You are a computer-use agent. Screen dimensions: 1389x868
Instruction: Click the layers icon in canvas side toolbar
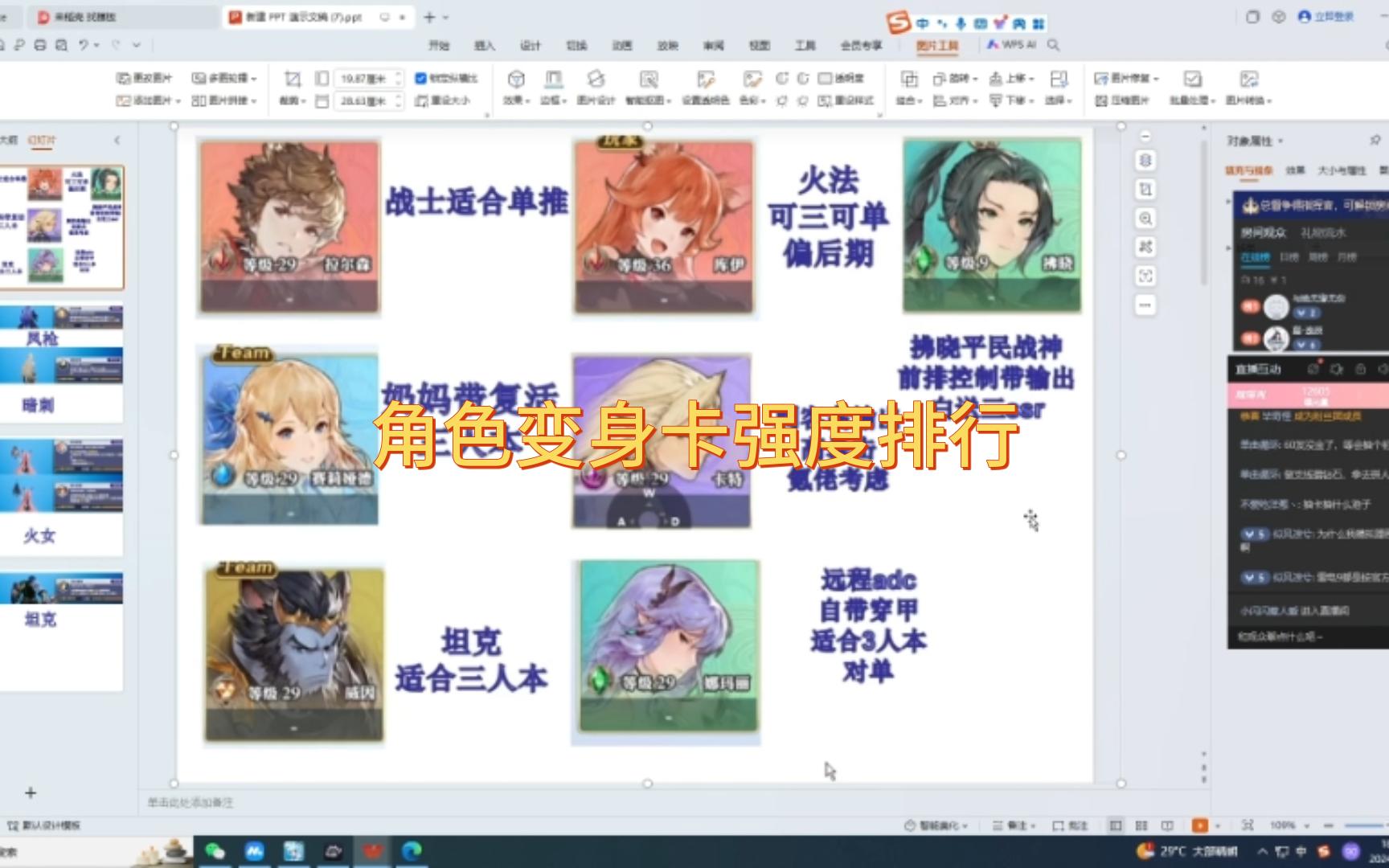(x=1145, y=161)
